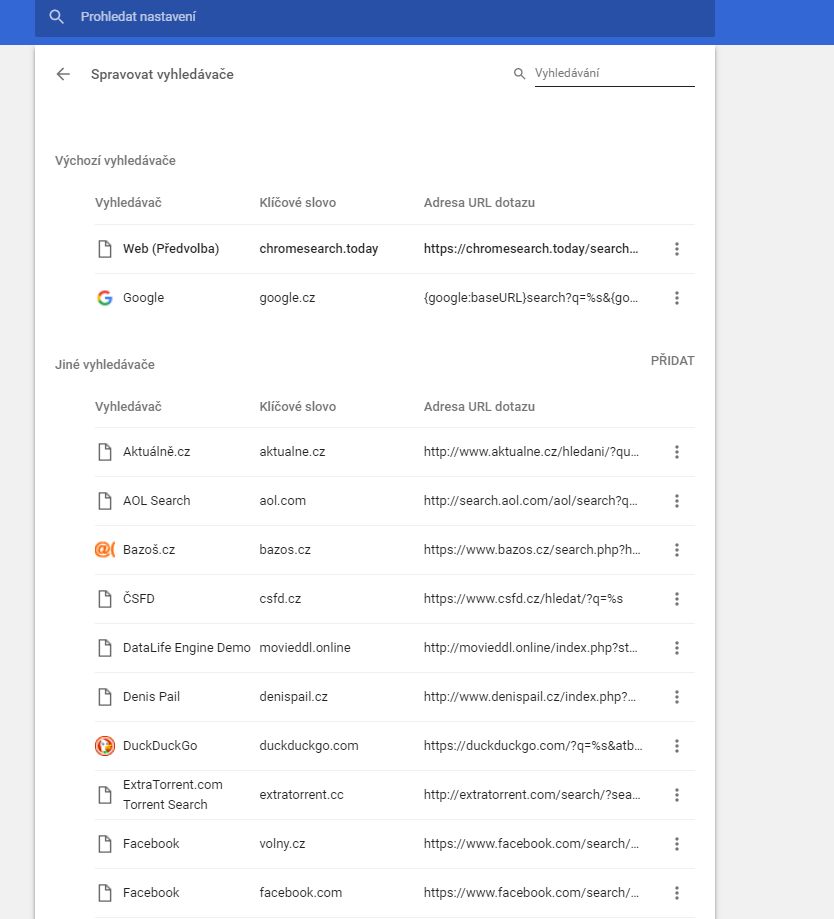This screenshot has width=834, height=919.
Task: Click the Google logo icon
Action: (x=105, y=298)
